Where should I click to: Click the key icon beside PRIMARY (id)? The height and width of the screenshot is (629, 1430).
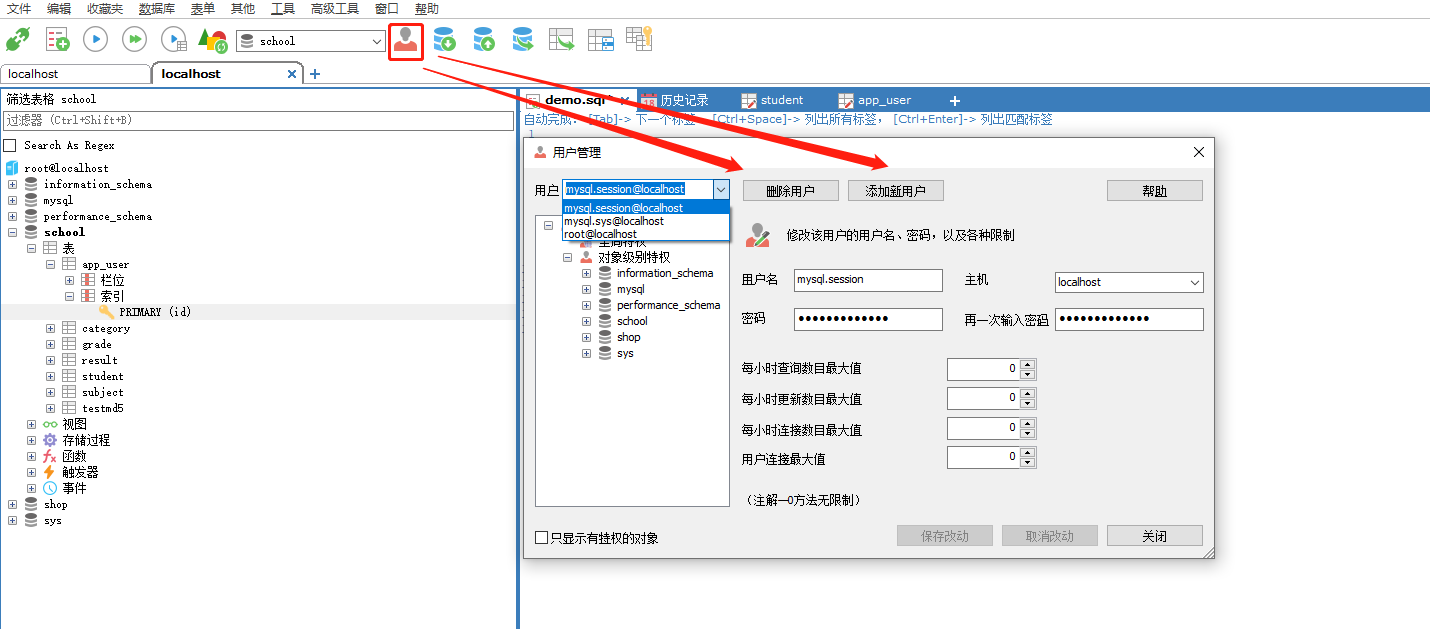coord(107,312)
